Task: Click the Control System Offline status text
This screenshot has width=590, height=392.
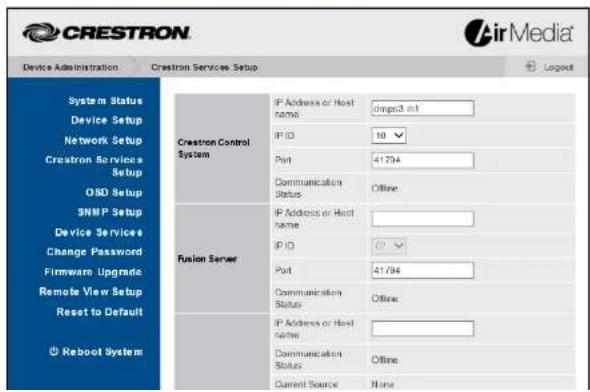Action: [x=385, y=188]
